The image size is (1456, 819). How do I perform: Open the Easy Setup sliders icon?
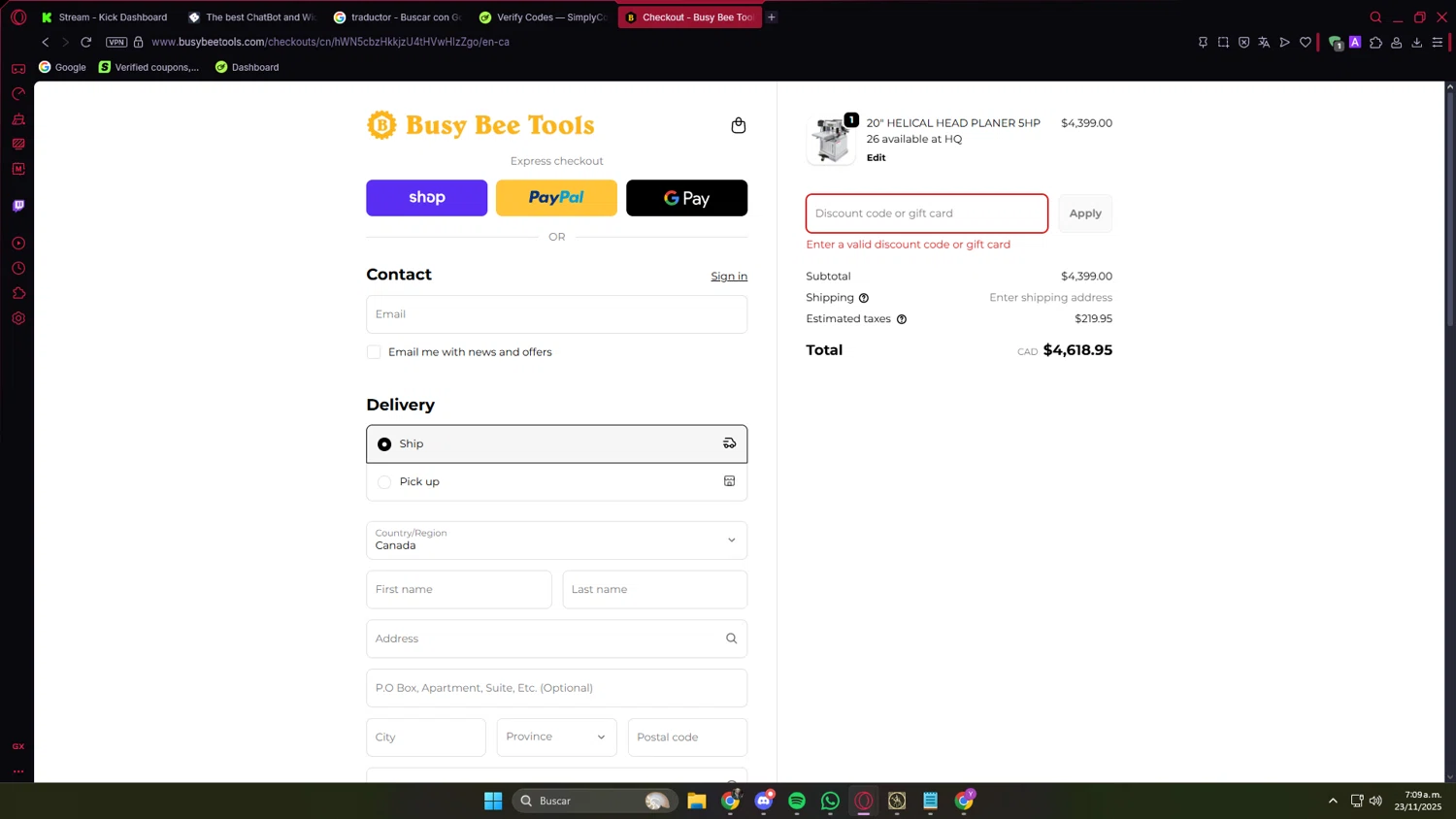(1438, 43)
